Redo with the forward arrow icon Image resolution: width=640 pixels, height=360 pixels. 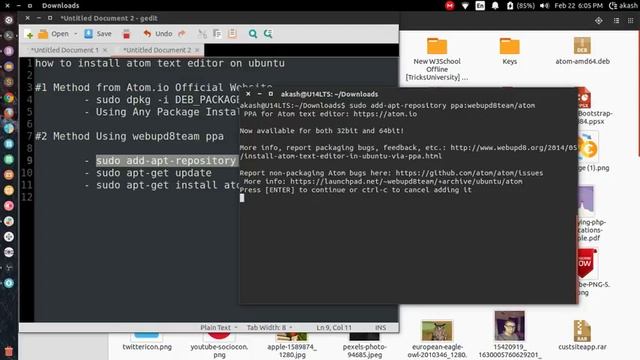(182, 34)
